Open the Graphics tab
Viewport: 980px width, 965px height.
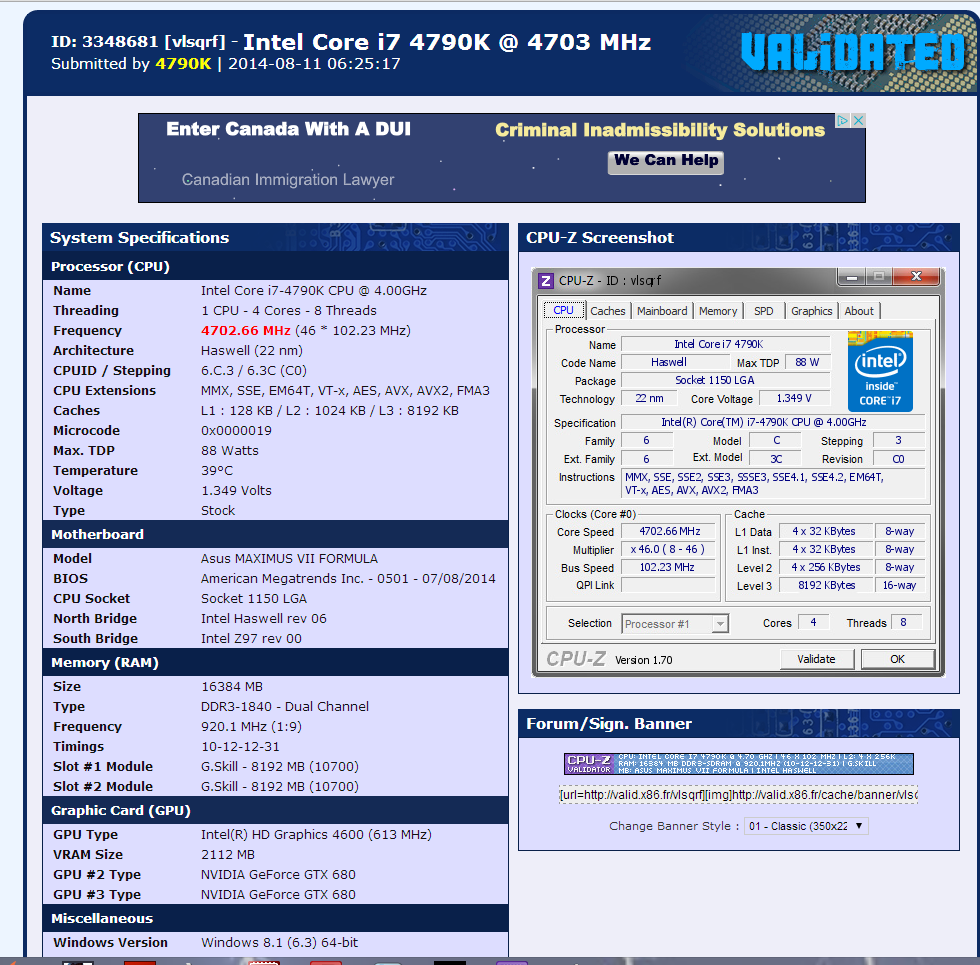pyautogui.click(x=811, y=311)
